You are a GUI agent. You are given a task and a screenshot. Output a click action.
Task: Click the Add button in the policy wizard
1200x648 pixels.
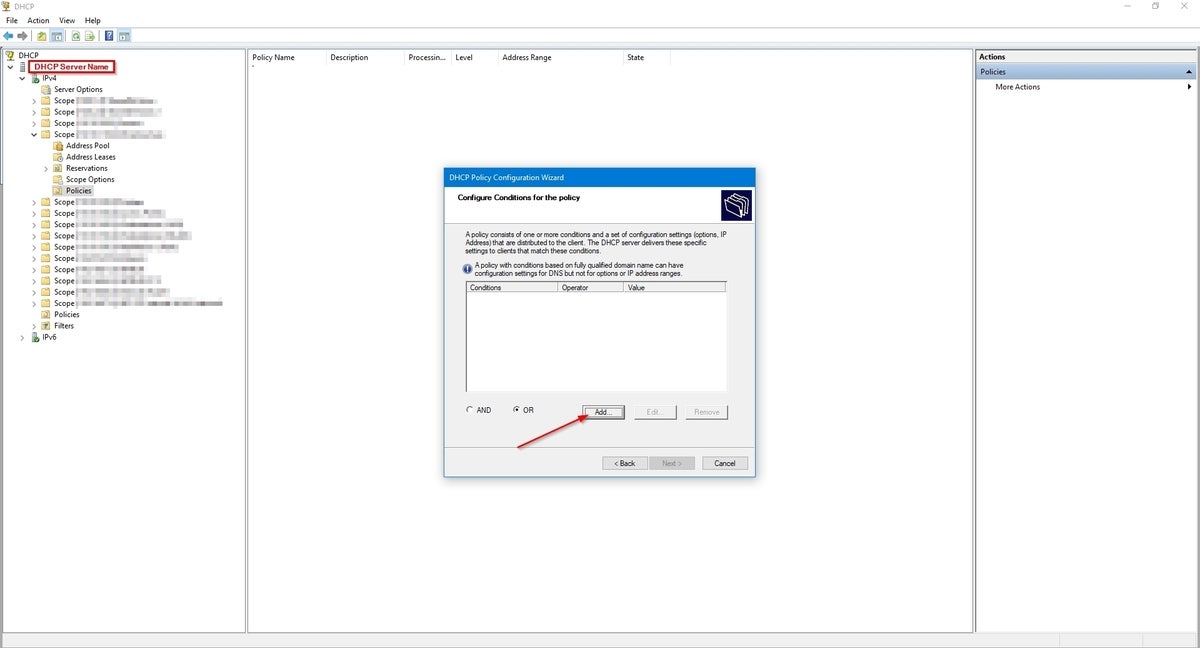(x=602, y=411)
